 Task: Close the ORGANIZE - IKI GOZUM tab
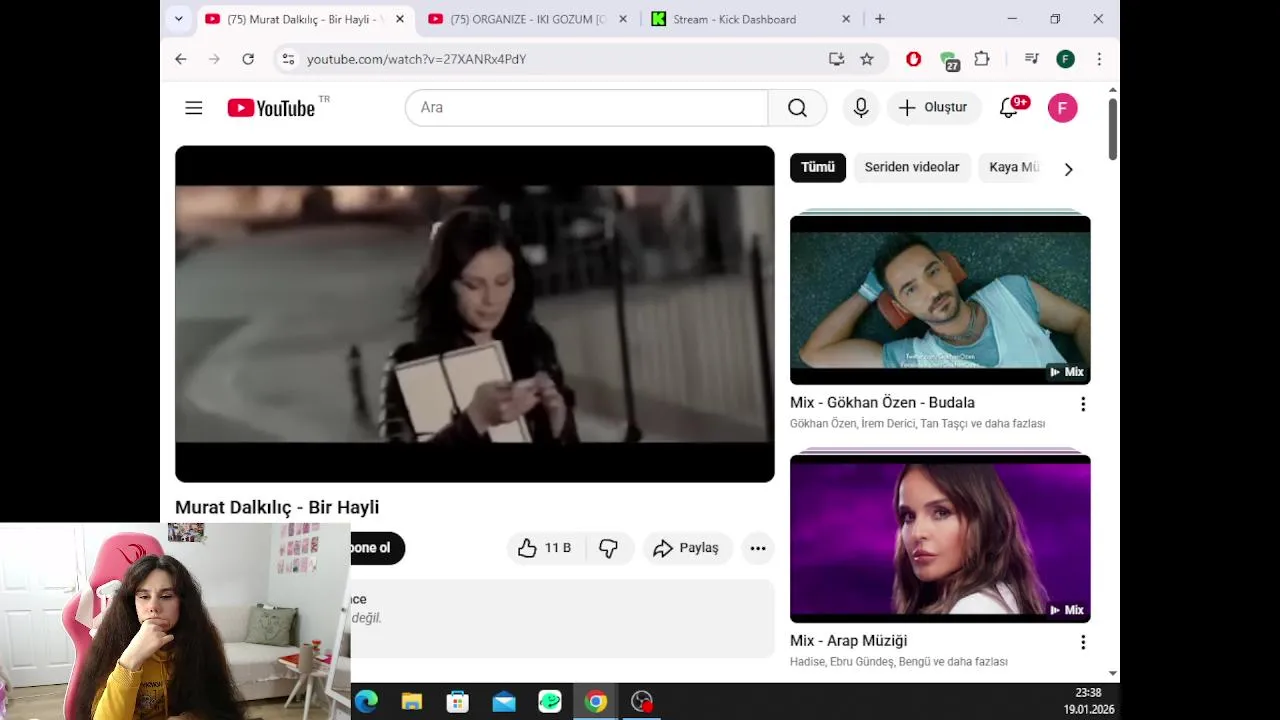(x=624, y=19)
